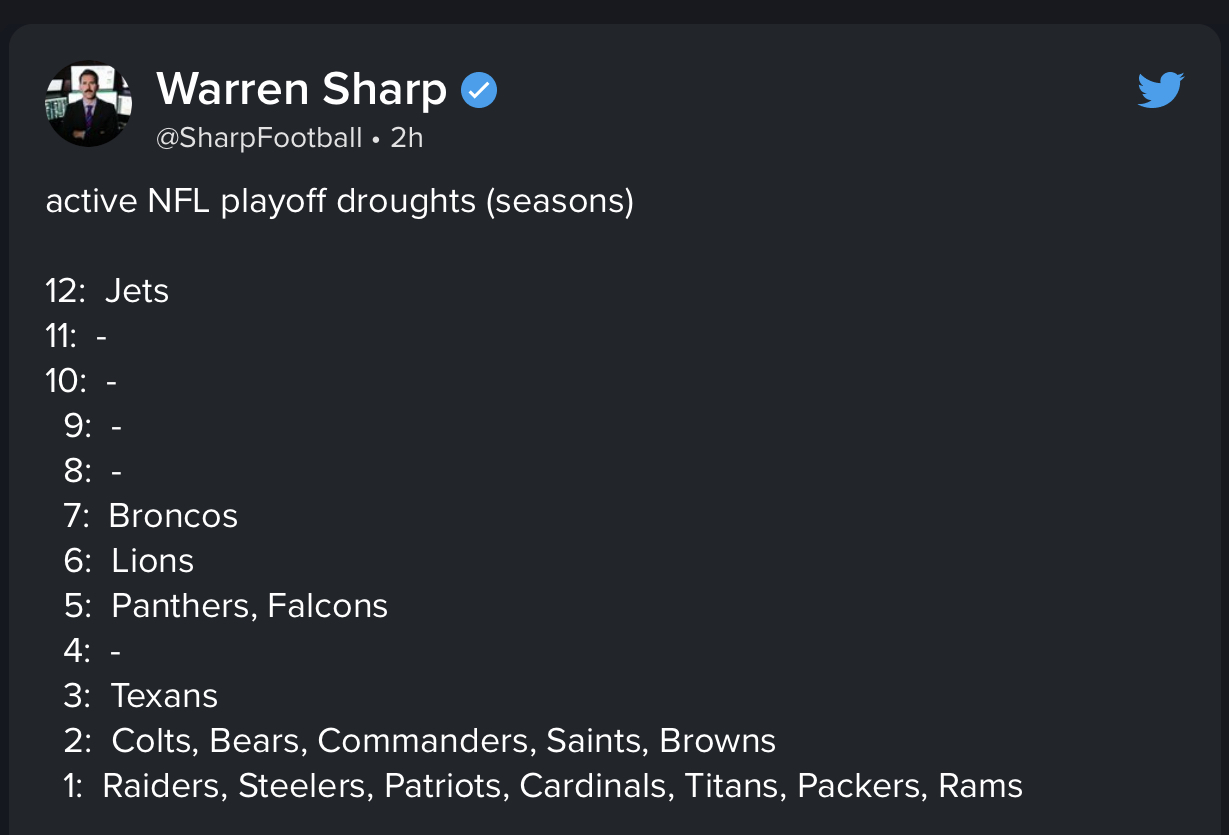Select the Broncos entry at 7 seasons
The width and height of the screenshot is (1229, 835).
(173, 516)
